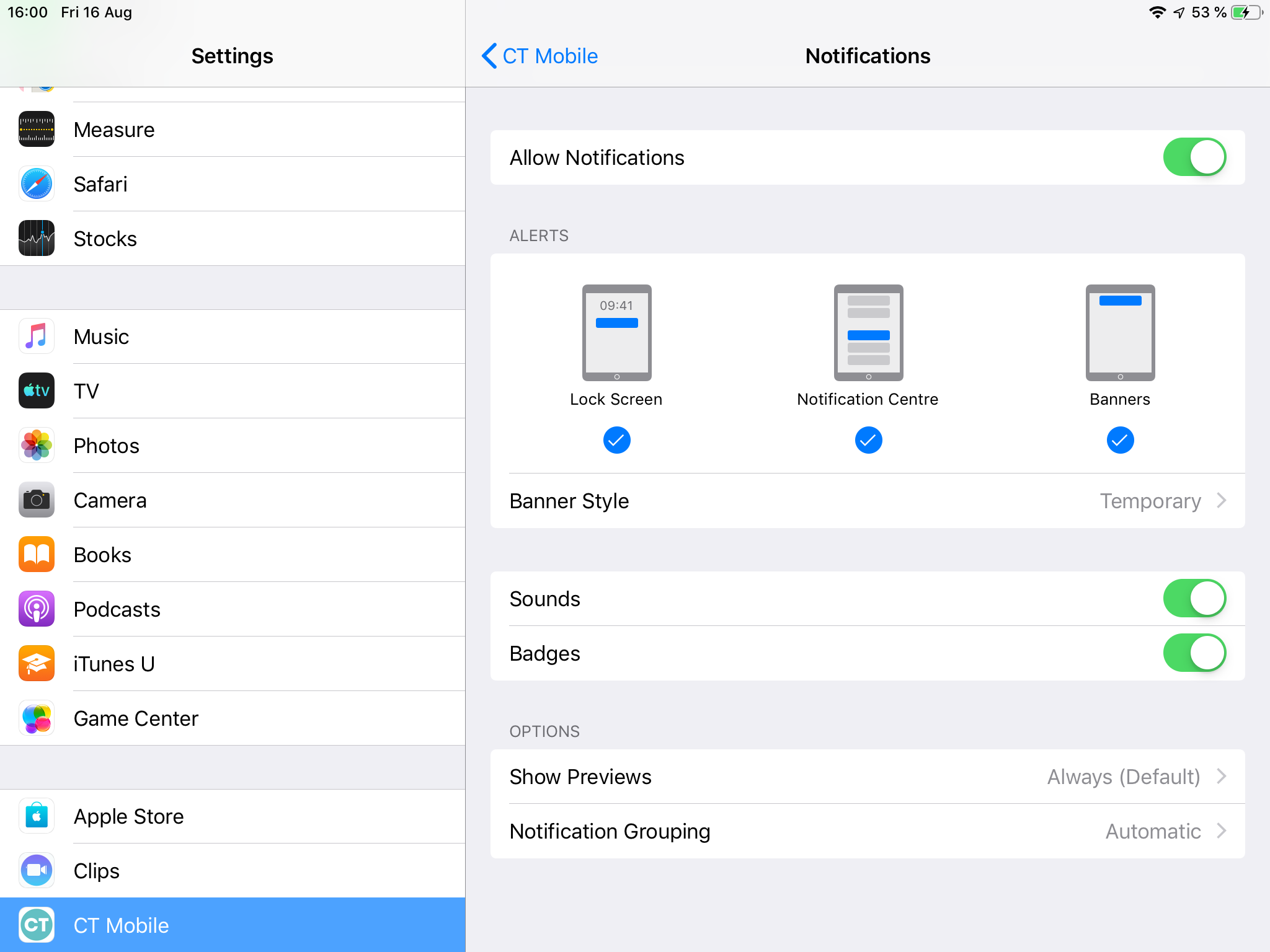This screenshot has width=1270, height=952.
Task: Select the Music note icon
Action: [x=37, y=337]
